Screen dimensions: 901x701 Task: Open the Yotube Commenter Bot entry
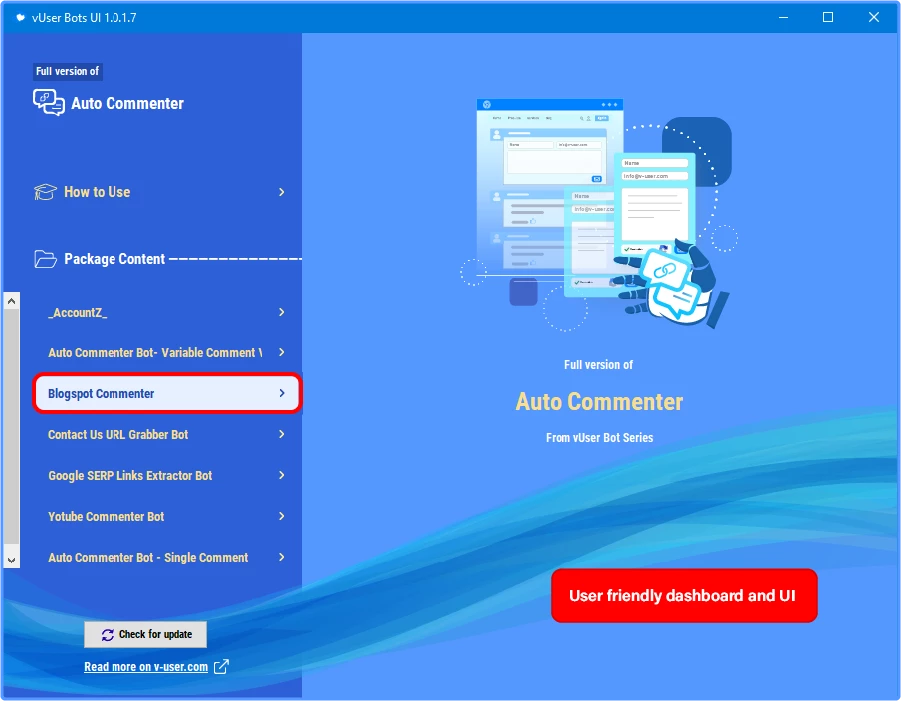pos(167,516)
